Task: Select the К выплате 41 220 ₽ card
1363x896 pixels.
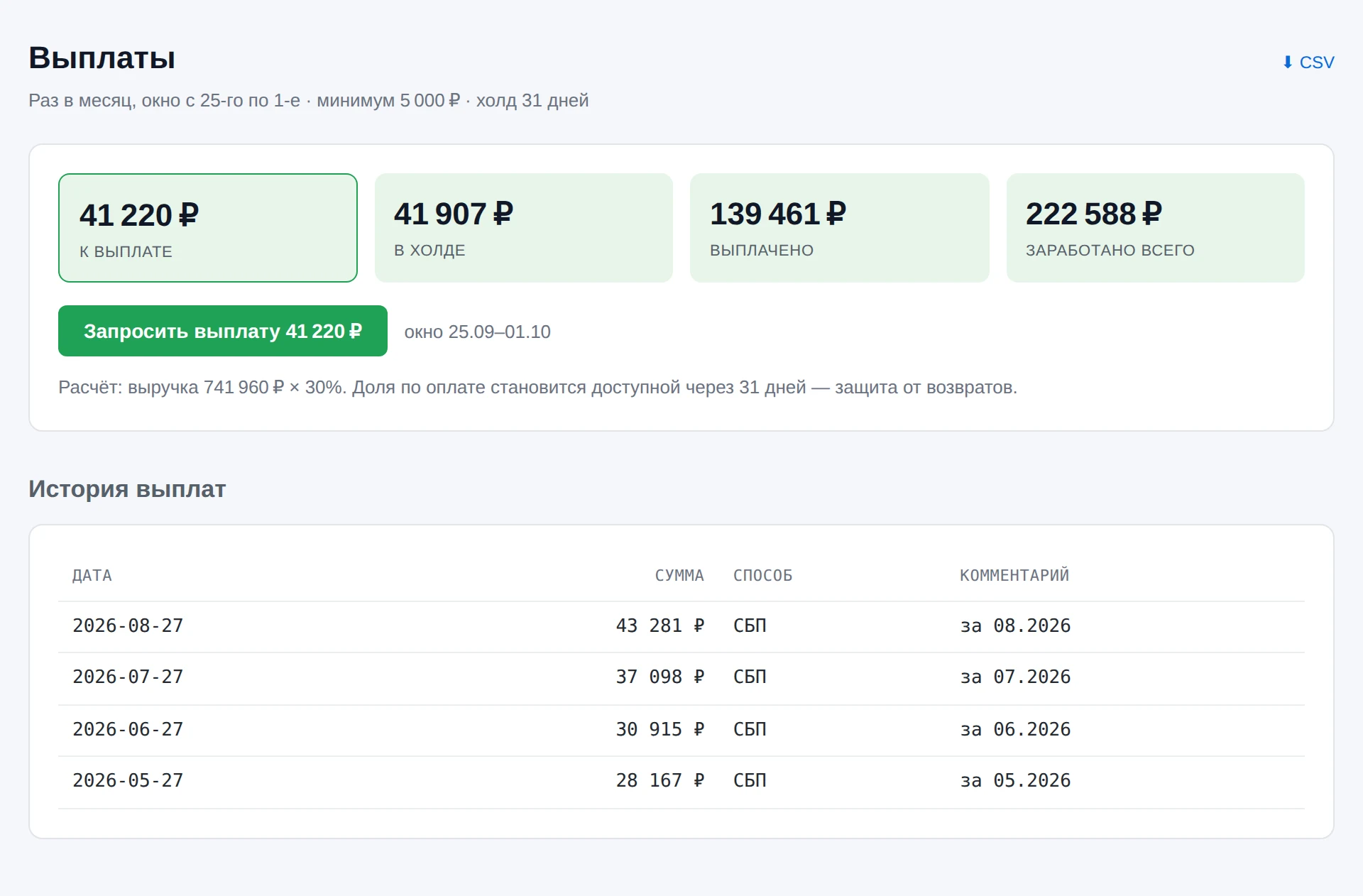Action: tap(208, 228)
